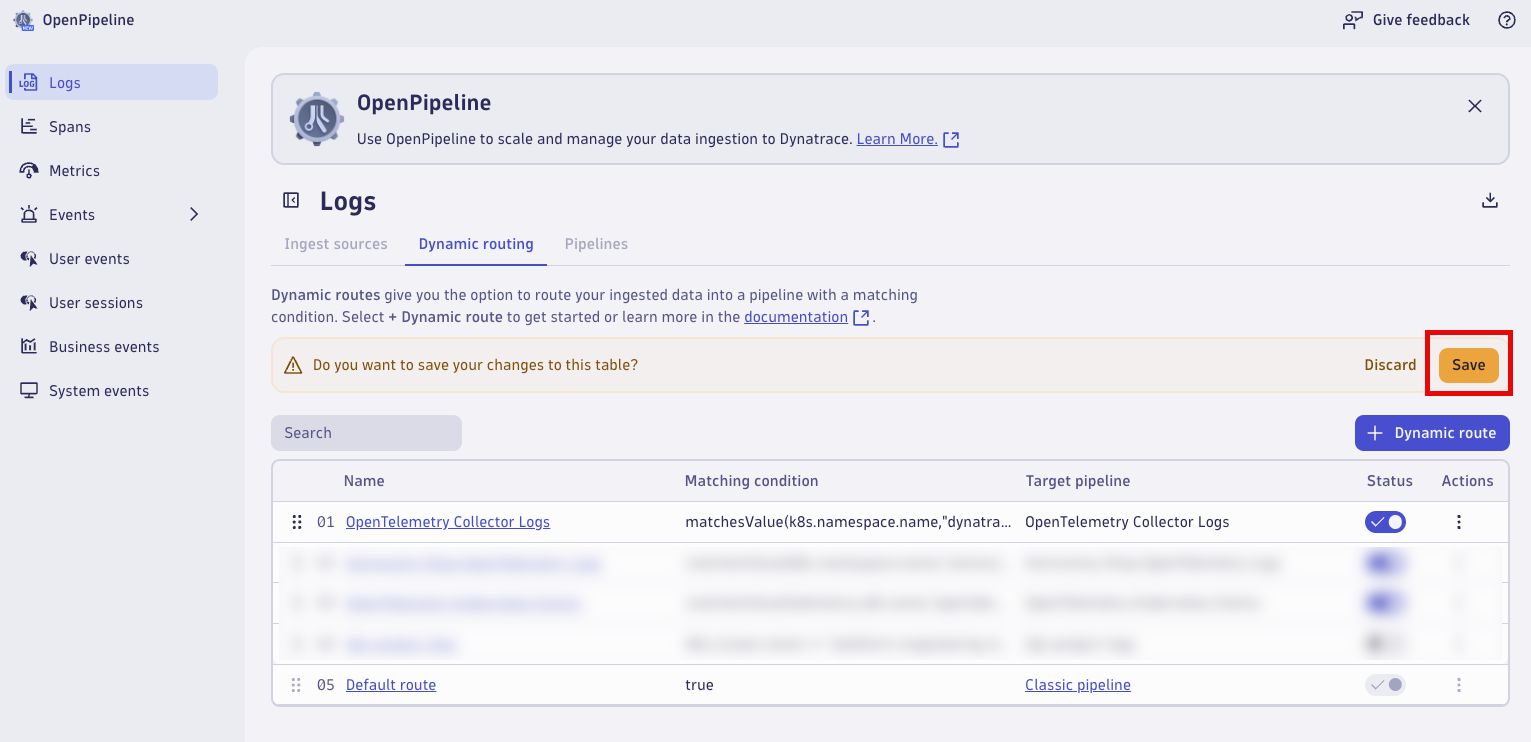
Task: Select the Events sidebar icon
Action: 29,215
